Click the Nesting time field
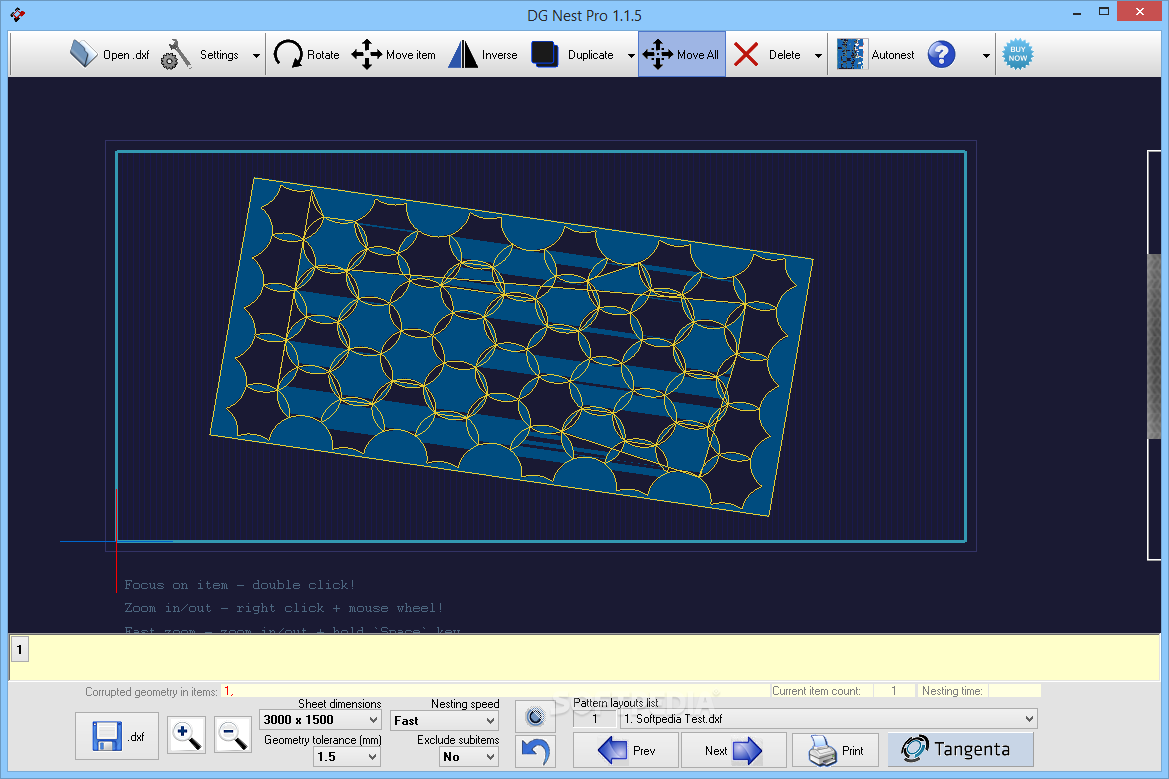Screen dimensions: 1169x779 (1014, 691)
